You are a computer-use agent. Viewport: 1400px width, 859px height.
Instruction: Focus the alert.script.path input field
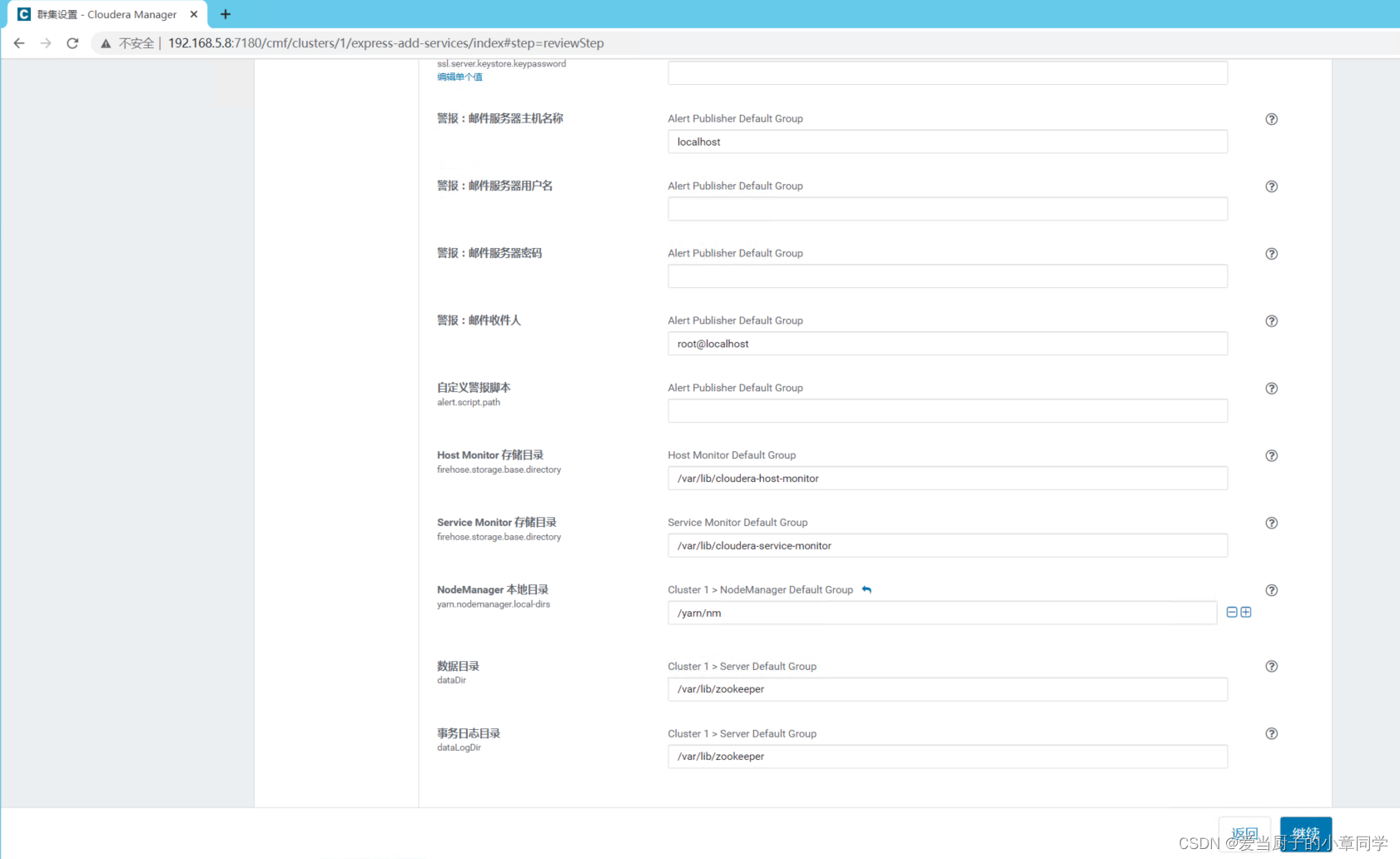tap(947, 411)
